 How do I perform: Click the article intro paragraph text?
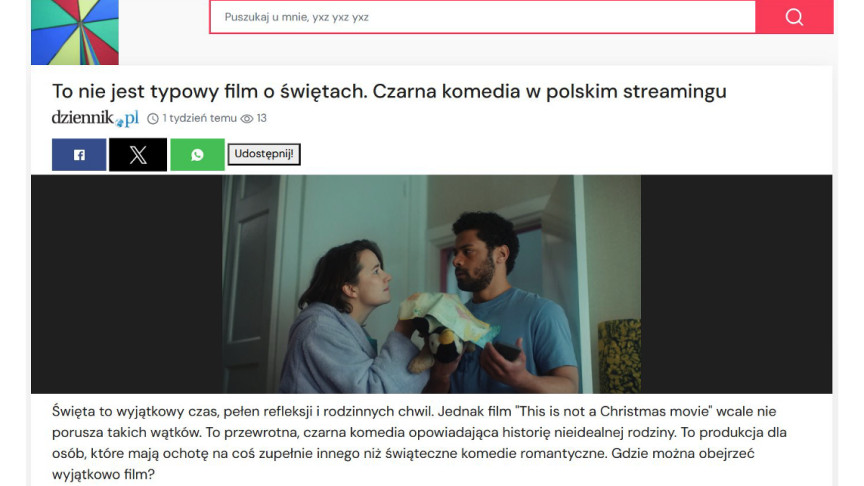click(x=419, y=442)
